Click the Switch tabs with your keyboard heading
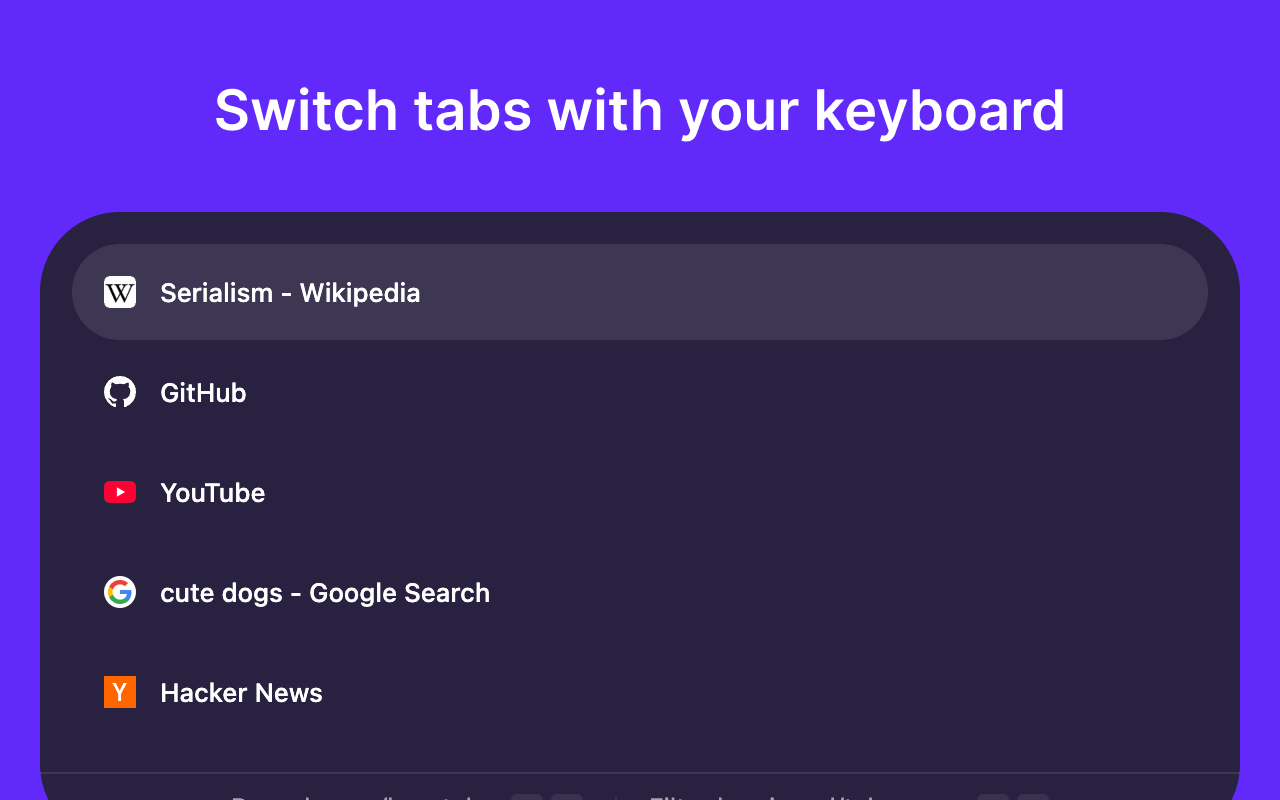This screenshot has width=1280, height=800. pos(640,110)
